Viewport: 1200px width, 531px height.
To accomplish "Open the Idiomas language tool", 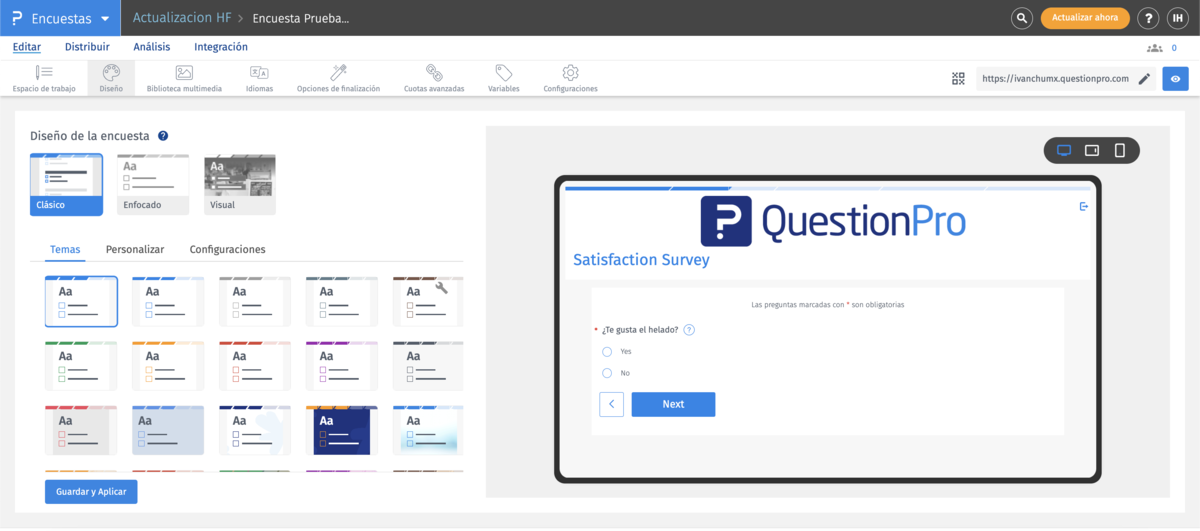I will coord(259,78).
